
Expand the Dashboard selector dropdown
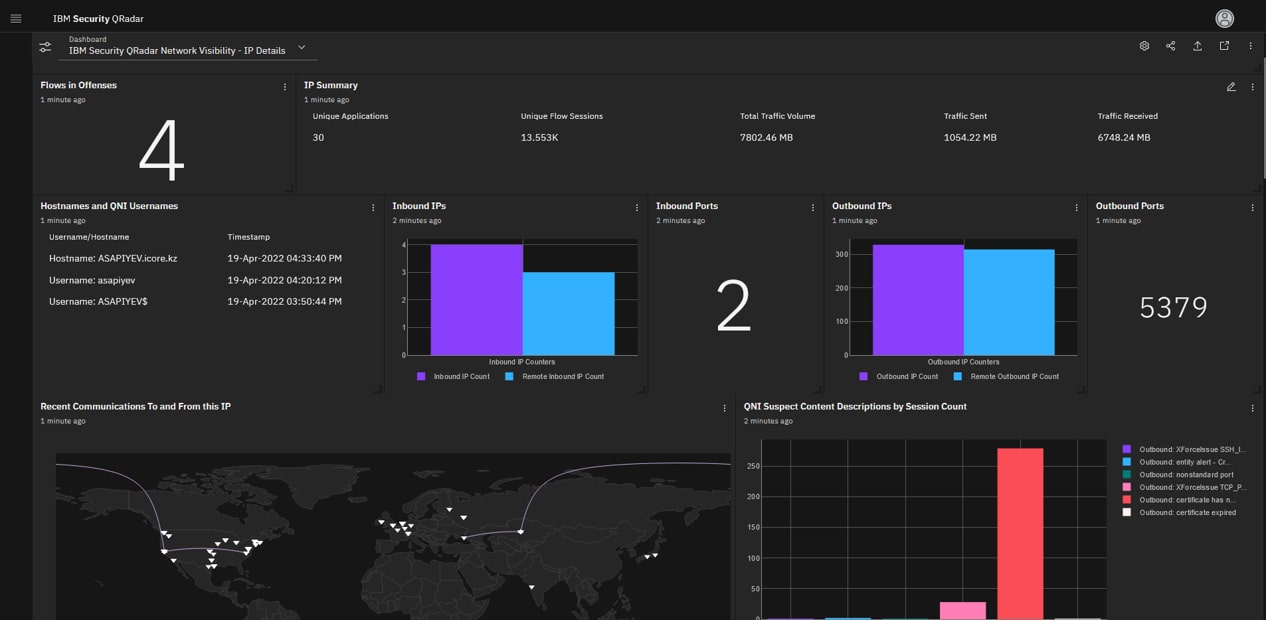pos(301,47)
